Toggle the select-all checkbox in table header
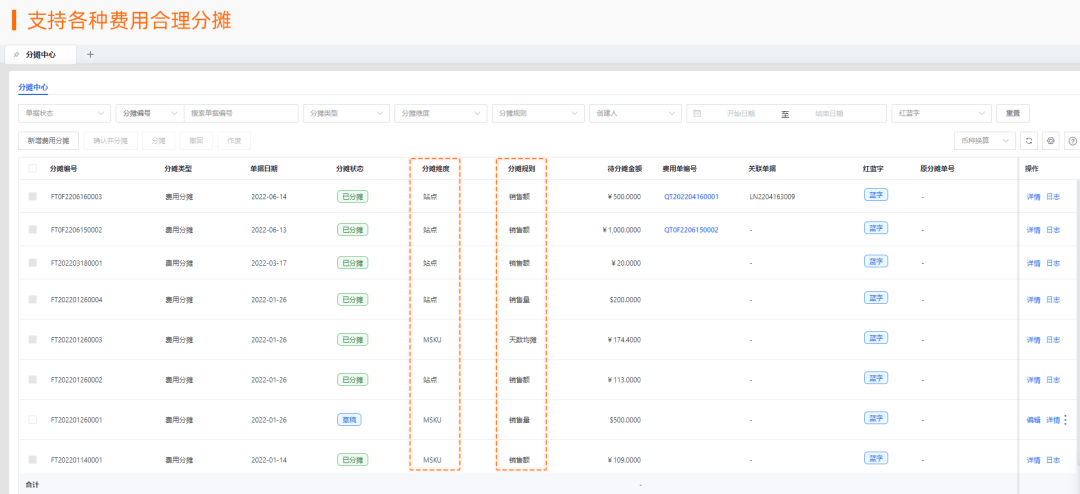Screen dimensions: 1080x494 click(x=32, y=168)
